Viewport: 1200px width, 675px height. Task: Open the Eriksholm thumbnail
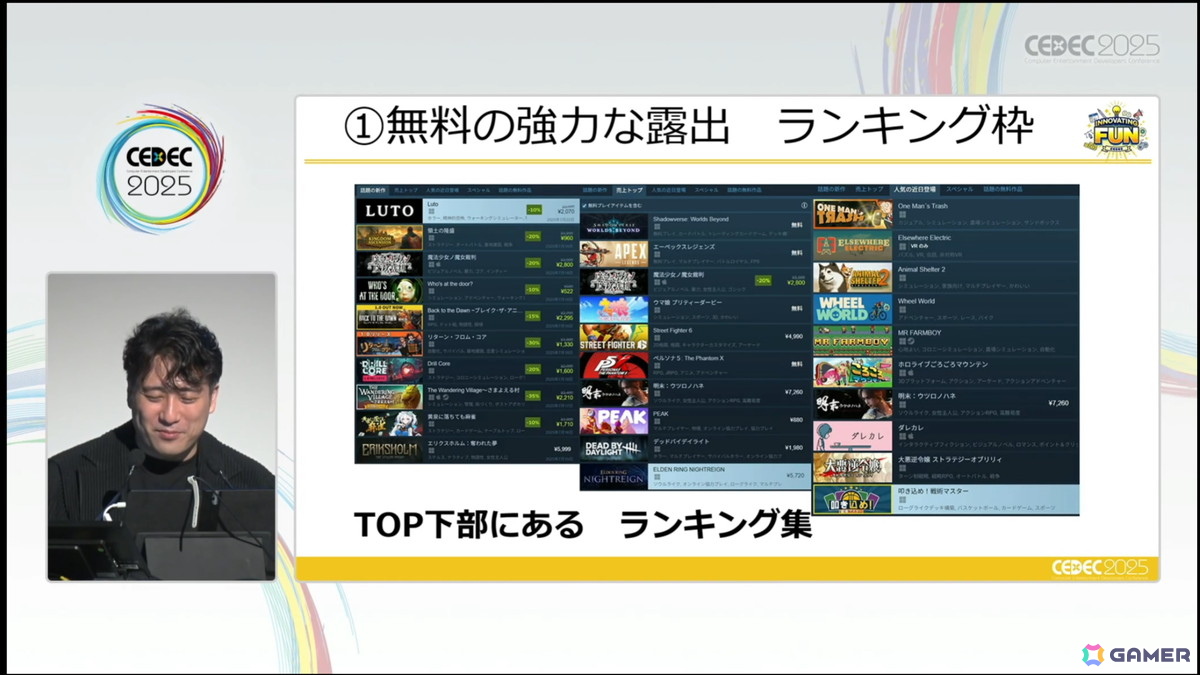pyautogui.click(x=389, y=451)
